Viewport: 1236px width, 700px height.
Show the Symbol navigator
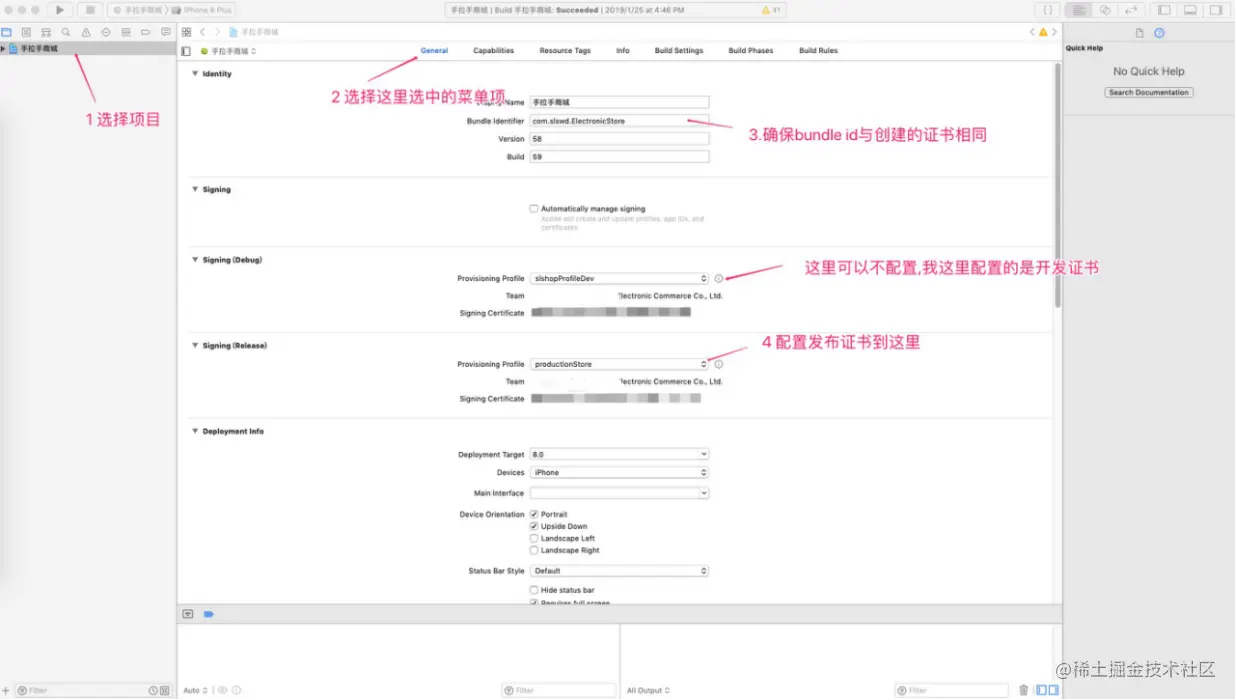[x=46, y=32]
